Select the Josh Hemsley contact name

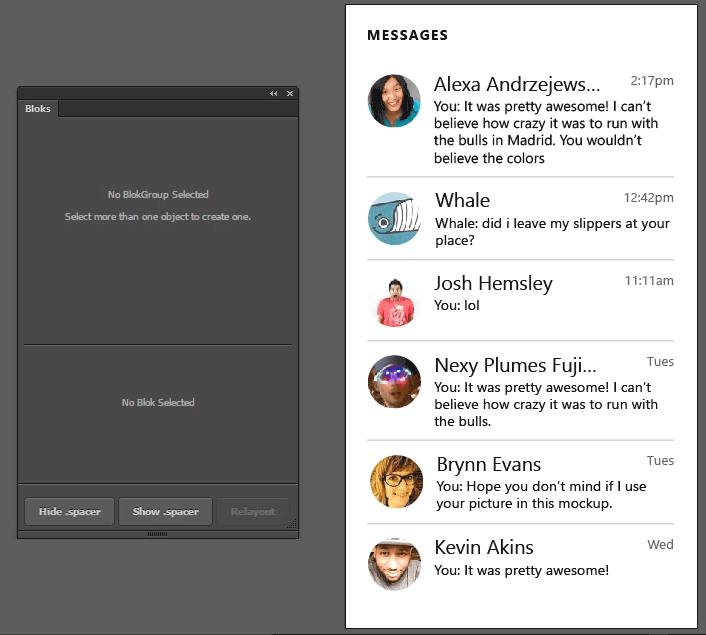click(x=493, y=283)
